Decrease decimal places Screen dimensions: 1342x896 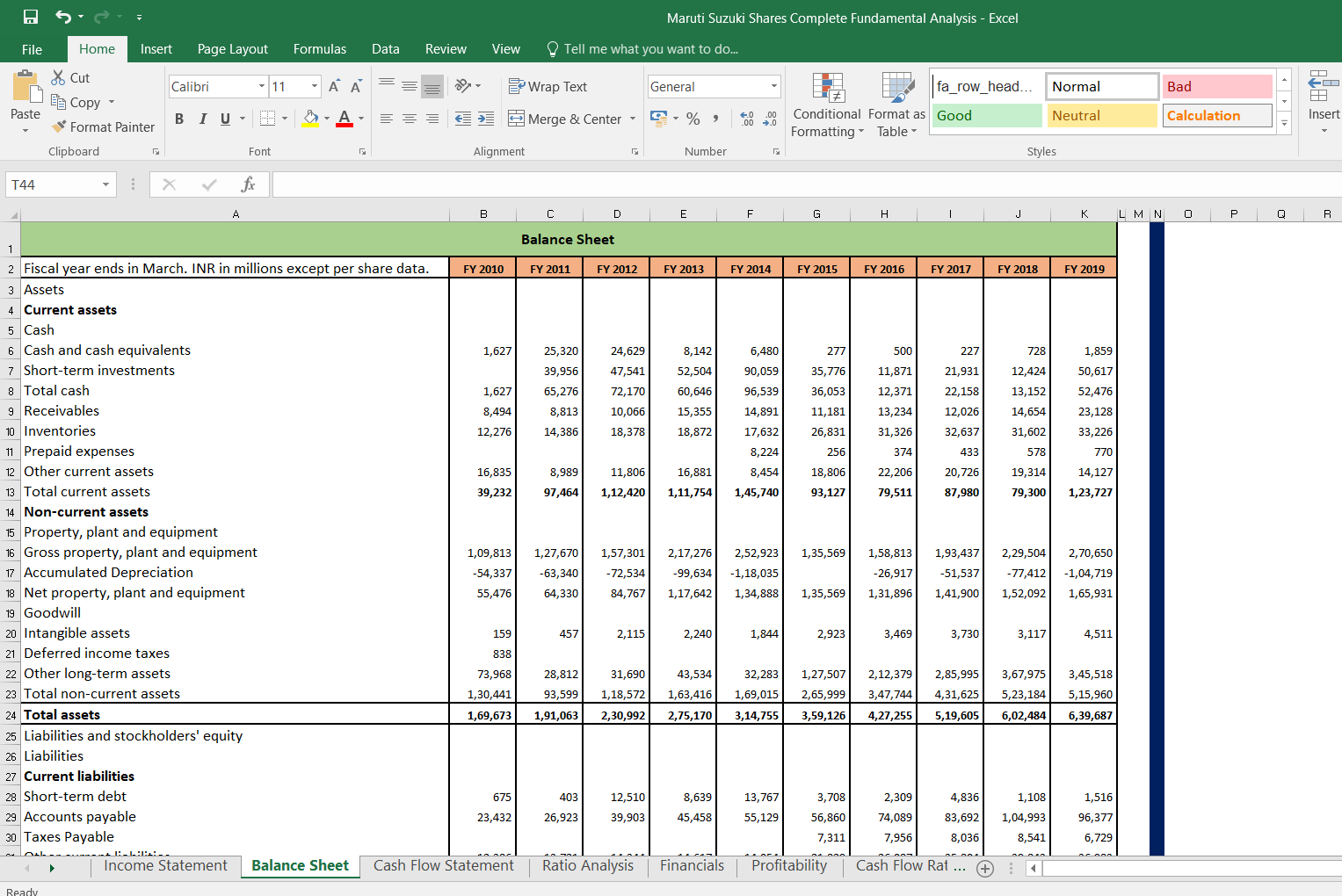click(770, 119)
